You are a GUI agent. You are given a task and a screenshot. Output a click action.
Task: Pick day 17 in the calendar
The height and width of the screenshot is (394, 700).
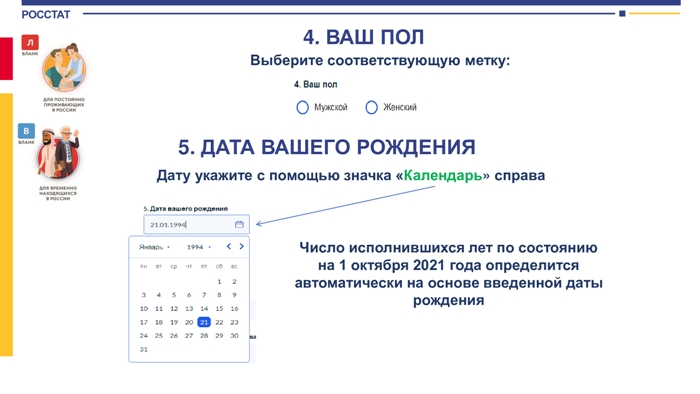click(143, 322)
